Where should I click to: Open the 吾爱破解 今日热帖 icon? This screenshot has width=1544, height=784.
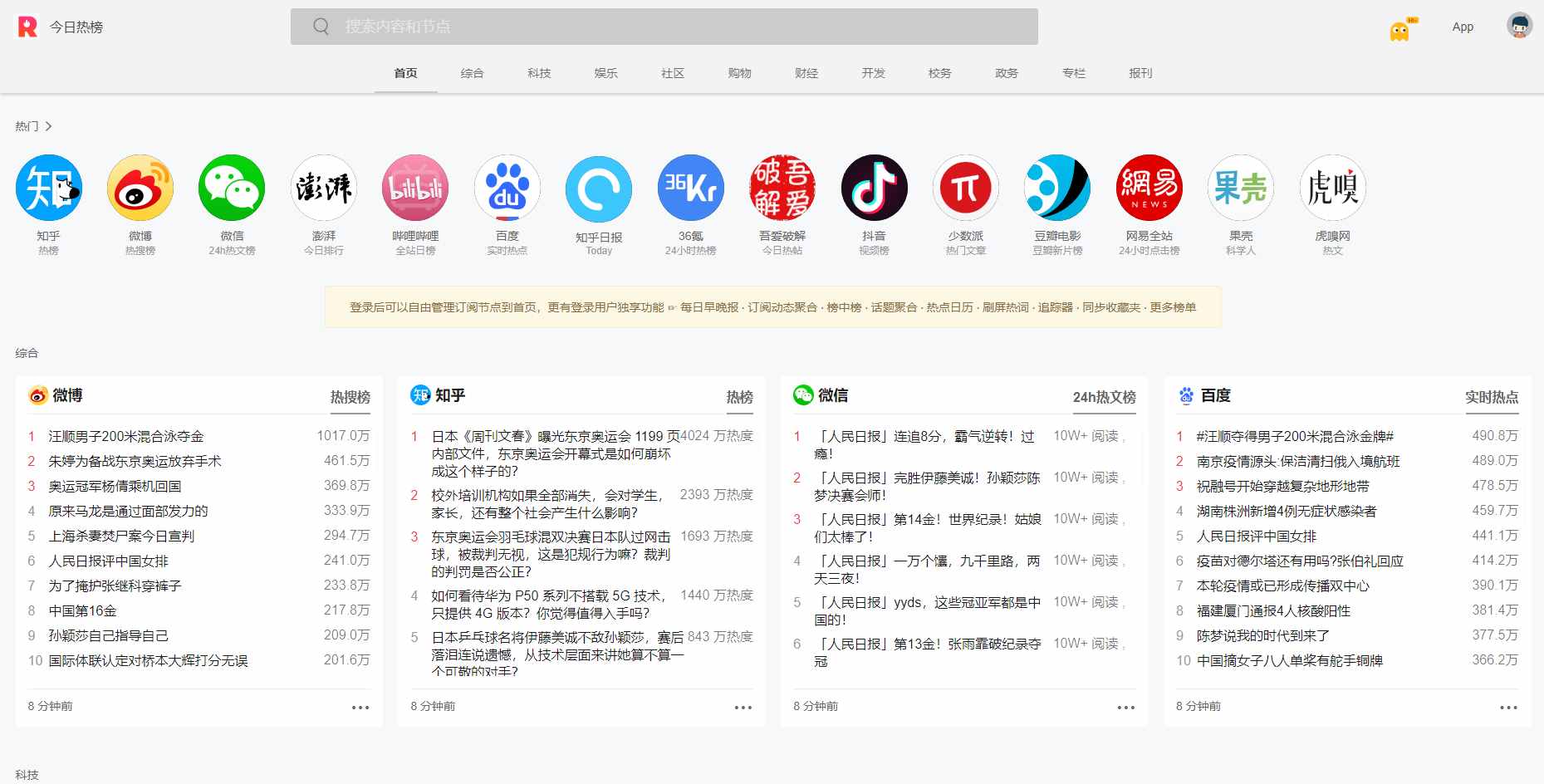click(x=782, y=188)
